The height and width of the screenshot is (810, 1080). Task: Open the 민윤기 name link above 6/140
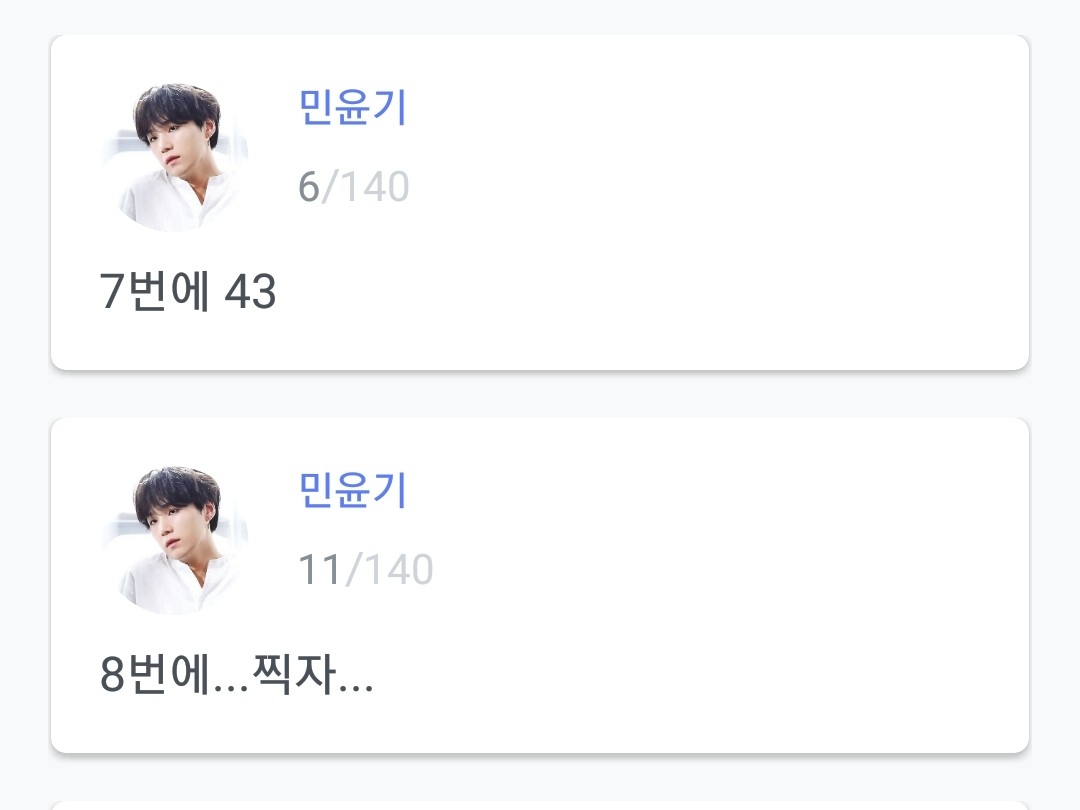coord(353,107)
